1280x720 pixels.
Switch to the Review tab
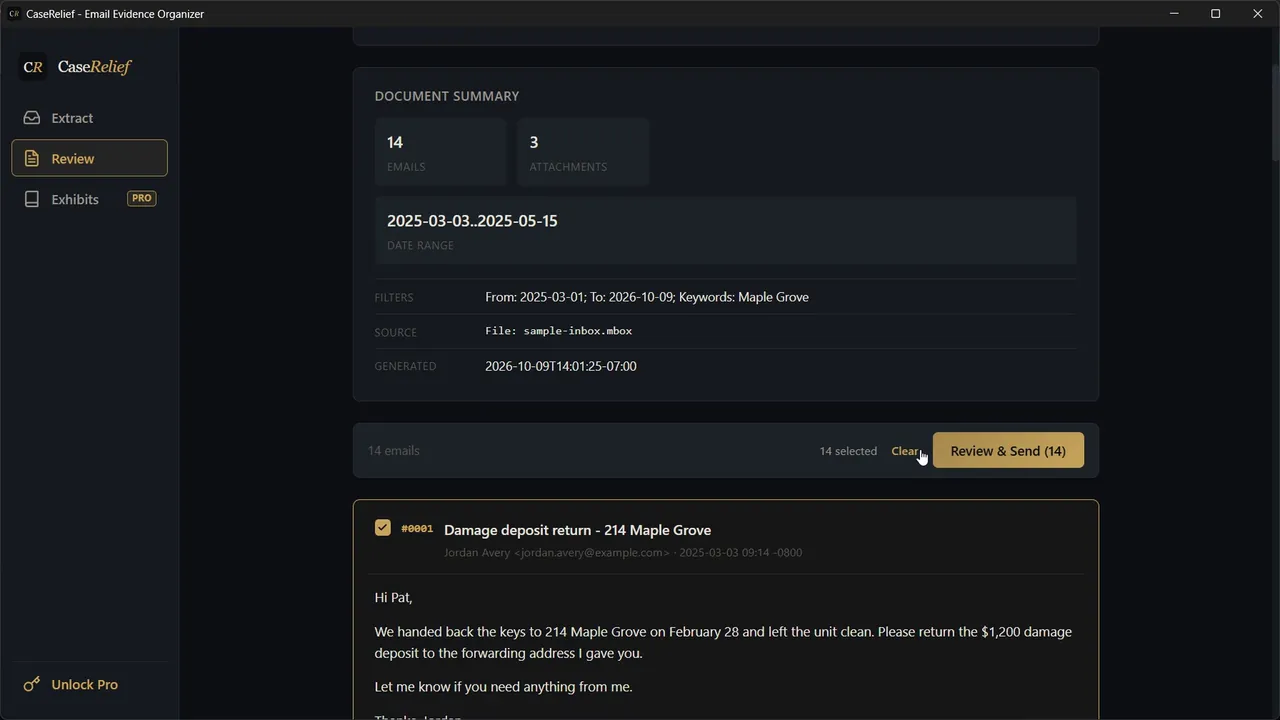[x=89, y=158]
